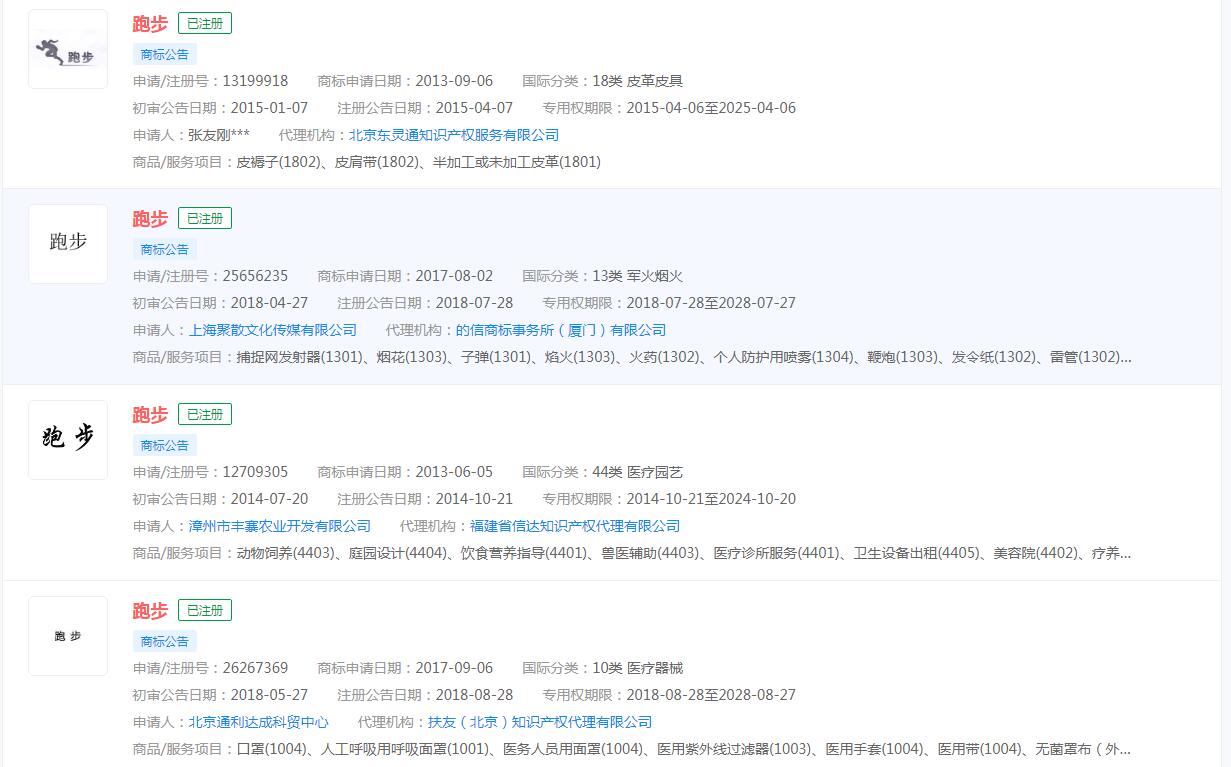
Task: Click exclusive period 2014-10-21至2024-10-20
Action: [711, 499]
